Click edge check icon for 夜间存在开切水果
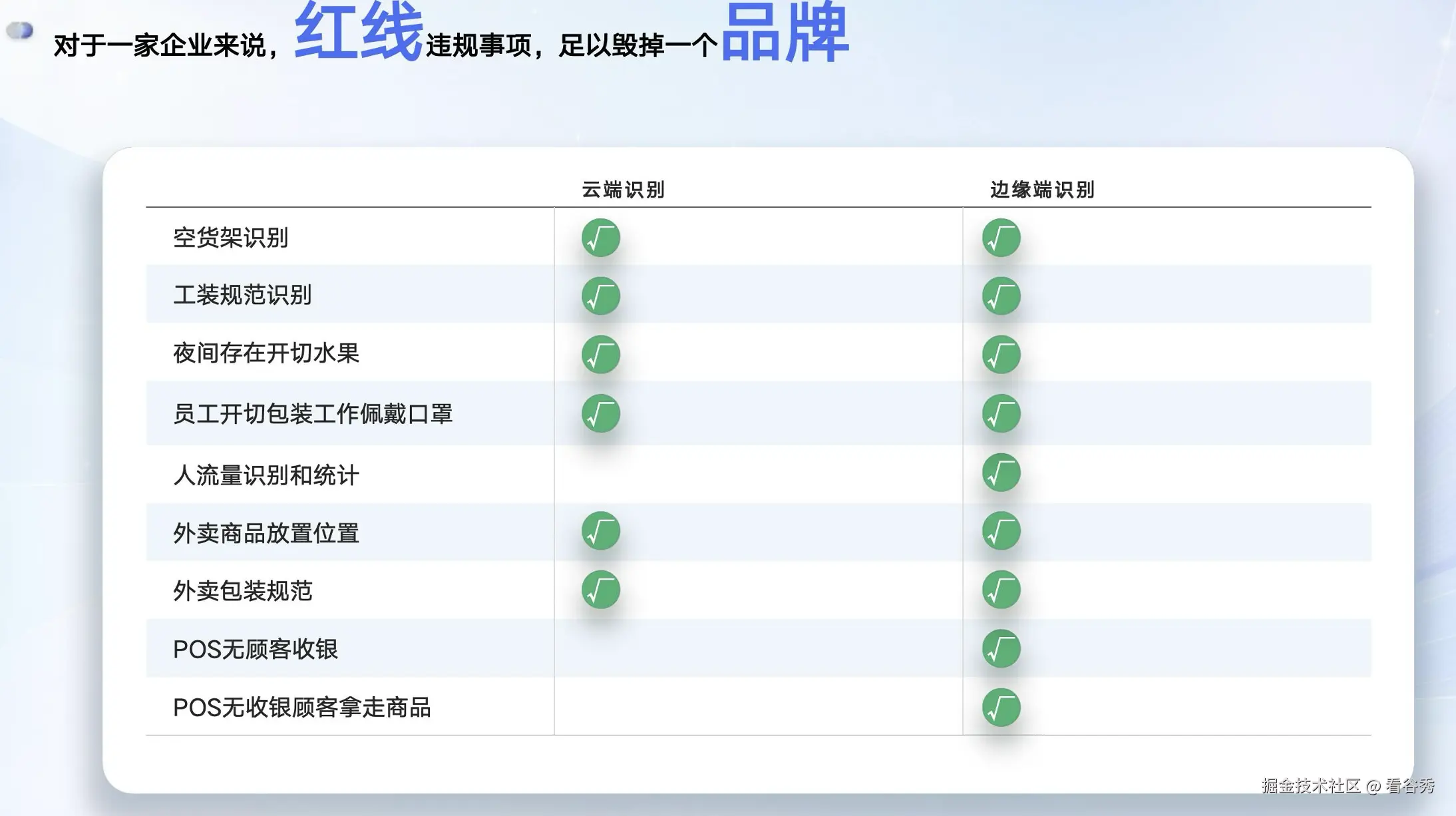The width and height of the screenshot is (1456, 816). point(1001,354)
